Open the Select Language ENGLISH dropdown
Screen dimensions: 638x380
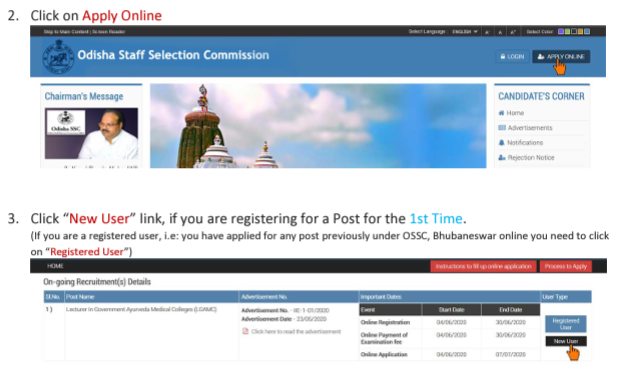tap(465, 32)
